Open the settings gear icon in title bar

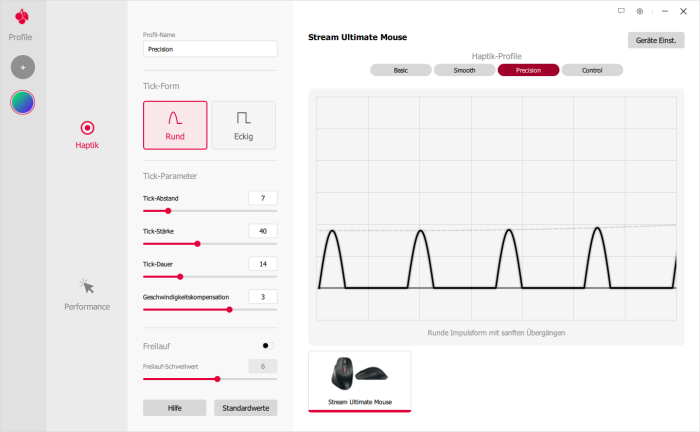(640, 11)
